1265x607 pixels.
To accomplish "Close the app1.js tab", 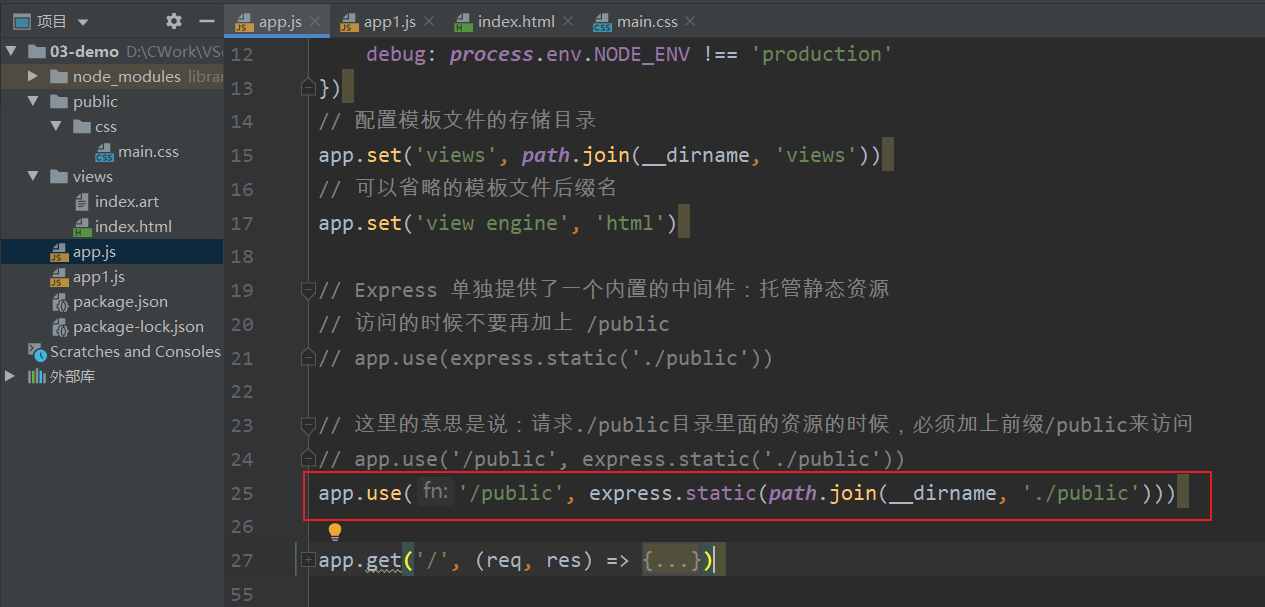I will [x=427, y=21].
